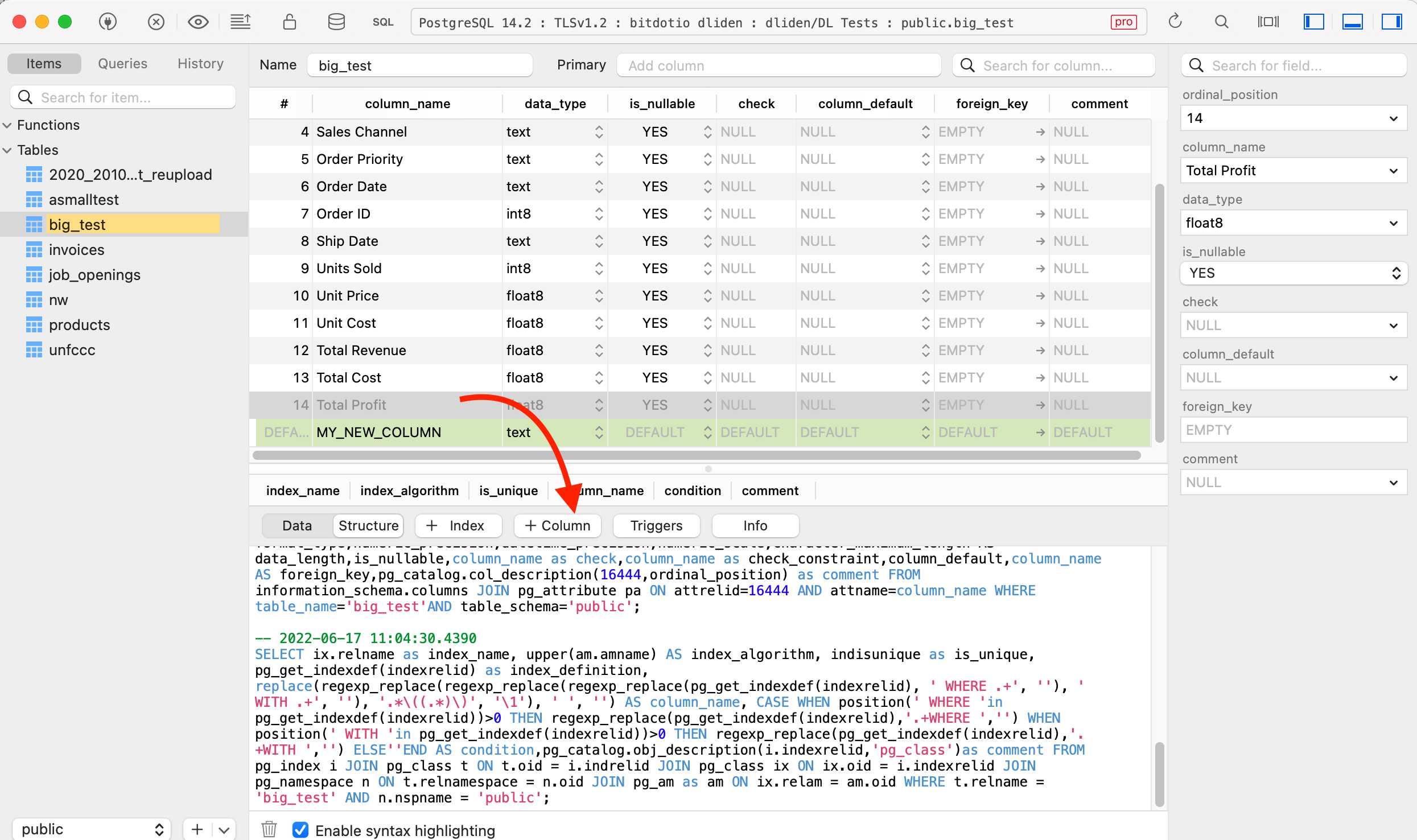Screen dimensions: 1417x840
Task: Open data_type dropdown showing float8
Action: pos(1293,223)
